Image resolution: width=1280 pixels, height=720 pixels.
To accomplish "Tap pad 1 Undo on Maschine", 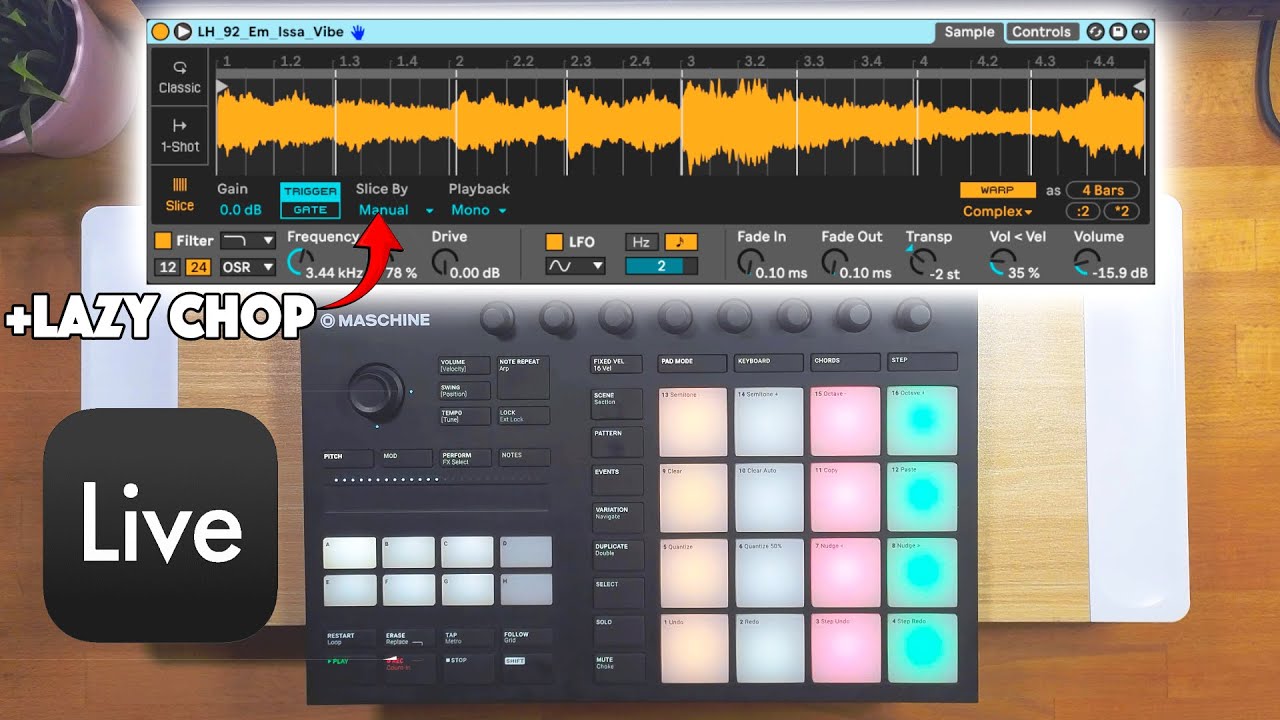I will click(x=694, y=649).
